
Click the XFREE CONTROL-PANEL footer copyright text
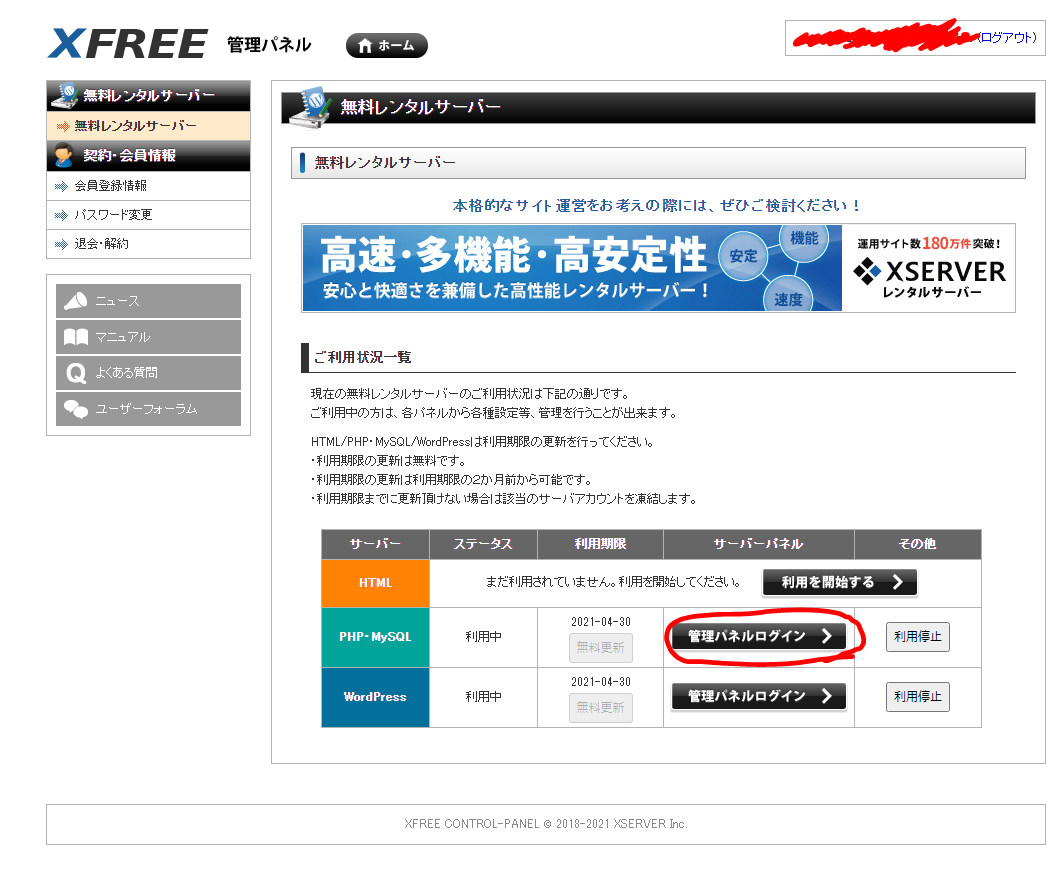coord(546,824)
